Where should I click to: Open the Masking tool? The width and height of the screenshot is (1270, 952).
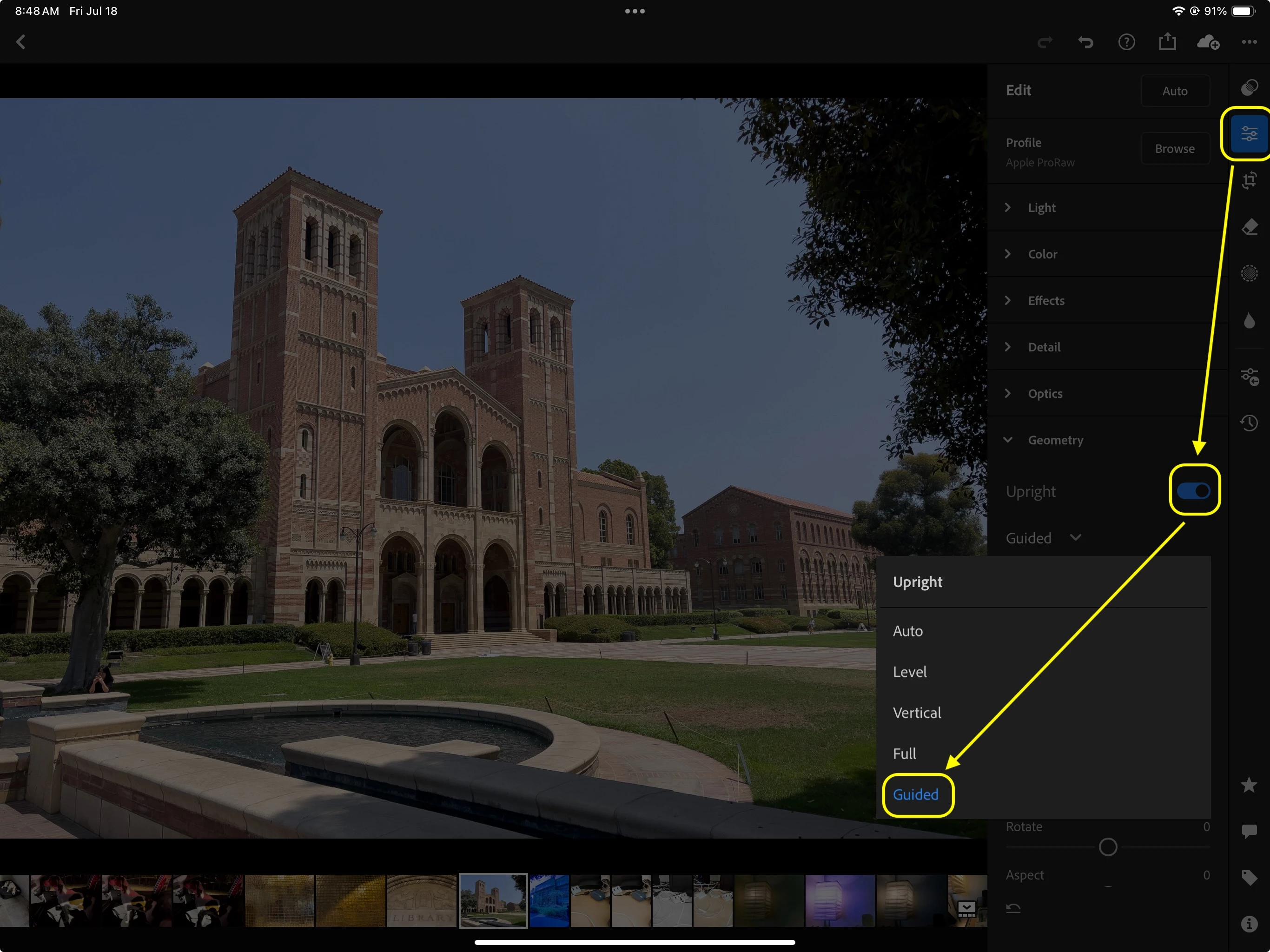pyautogui.click(x=1250, y=273)
